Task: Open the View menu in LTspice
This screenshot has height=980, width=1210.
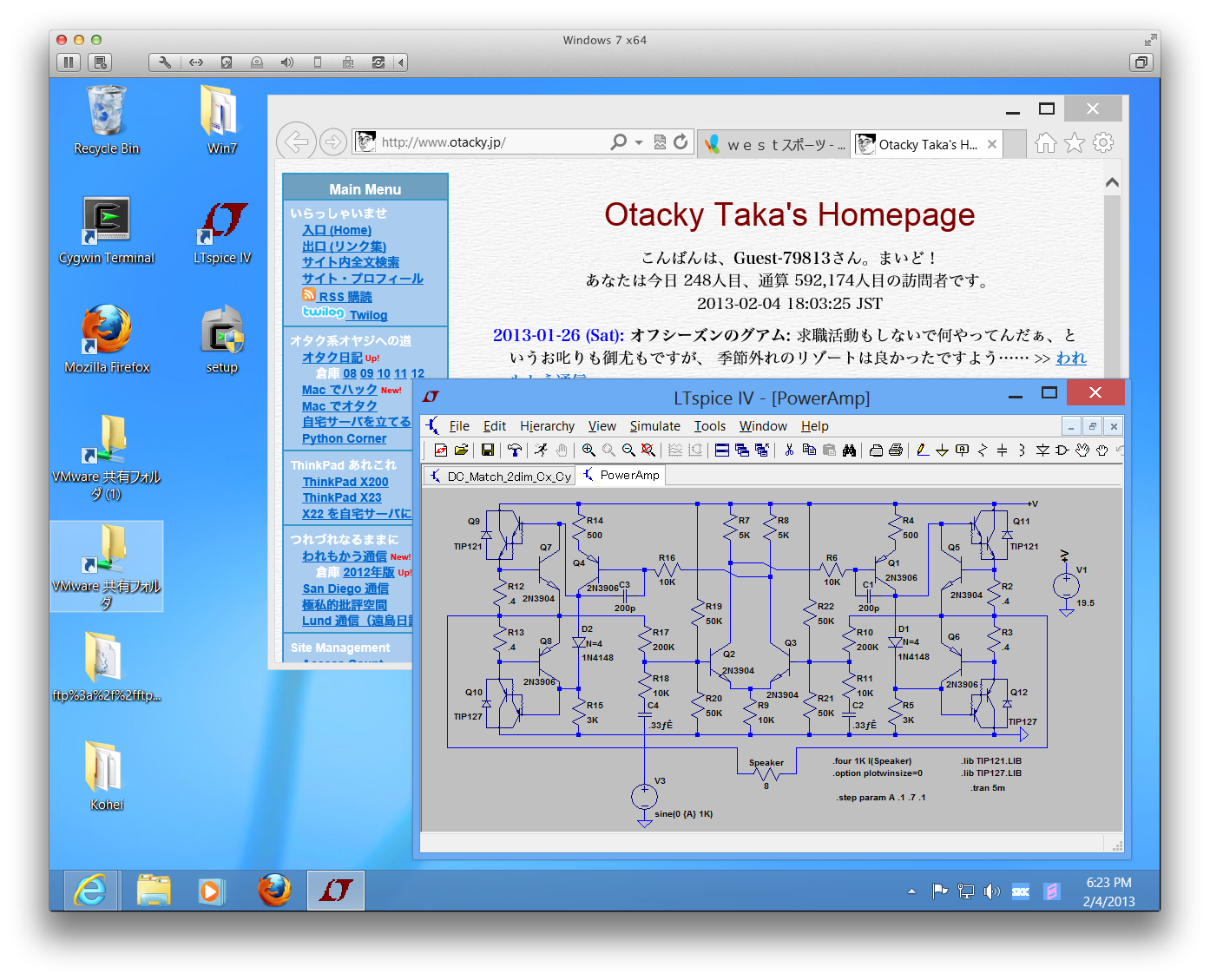Action: point(602,426)
